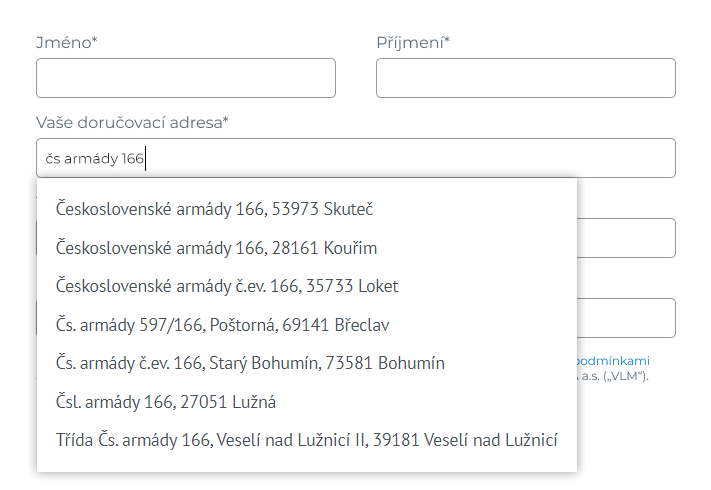Click the 'Jméno*' field label

[73, 42]
